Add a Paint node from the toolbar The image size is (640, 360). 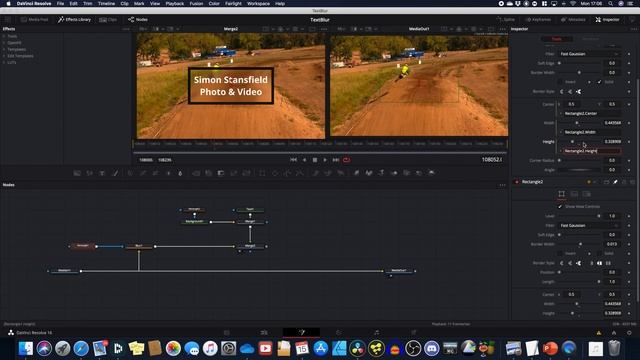click(115, 173)
